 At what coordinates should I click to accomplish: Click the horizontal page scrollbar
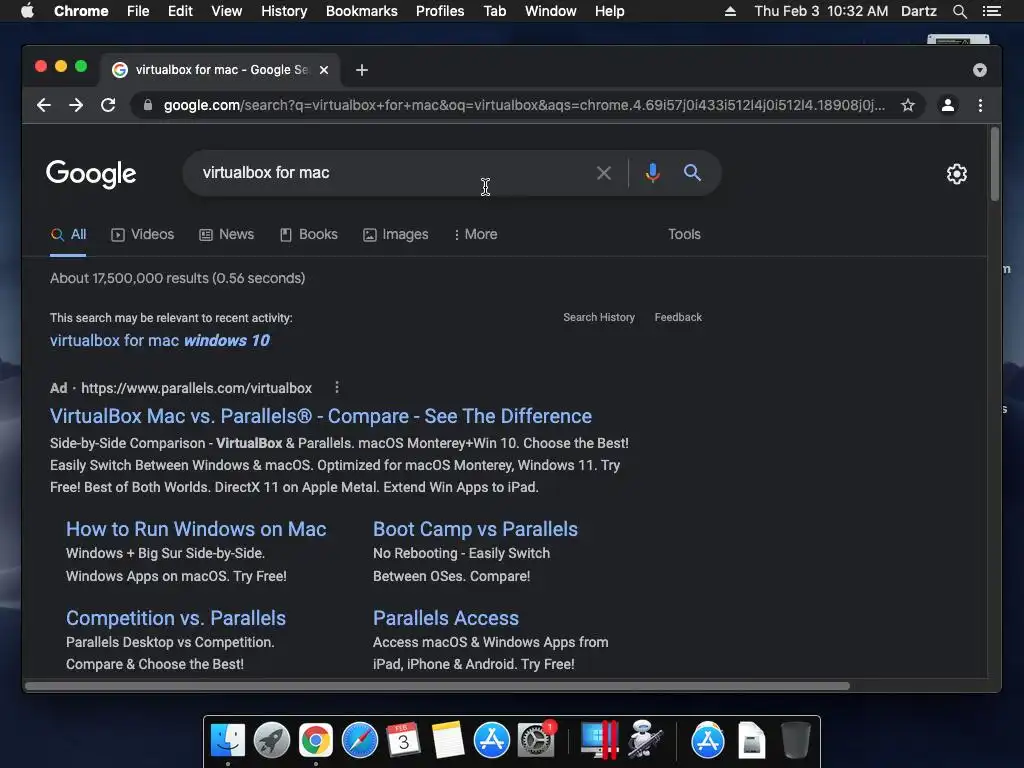click(x=438, y=686)
